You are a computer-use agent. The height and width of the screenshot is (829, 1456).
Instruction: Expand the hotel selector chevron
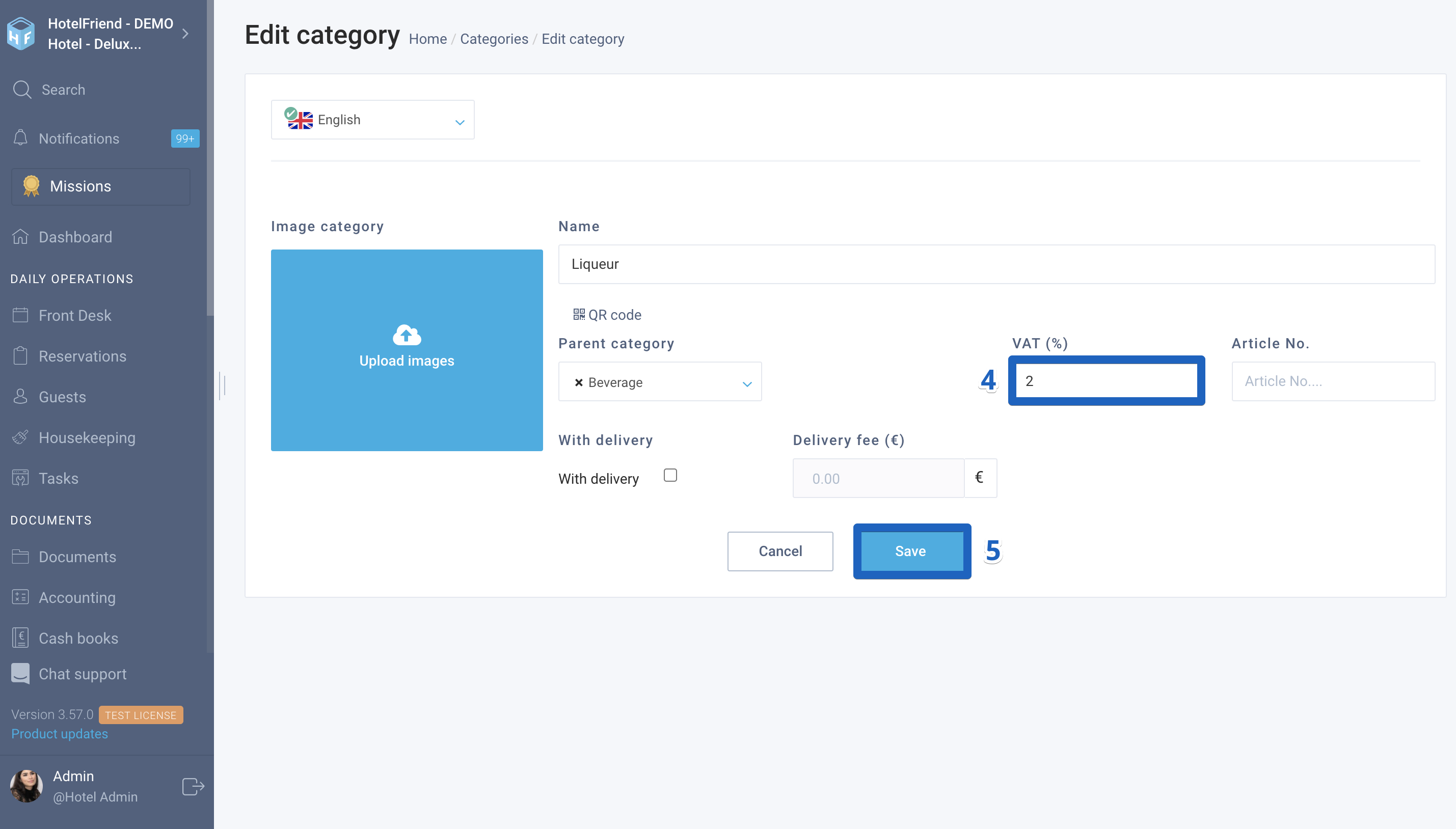point(185,34)
